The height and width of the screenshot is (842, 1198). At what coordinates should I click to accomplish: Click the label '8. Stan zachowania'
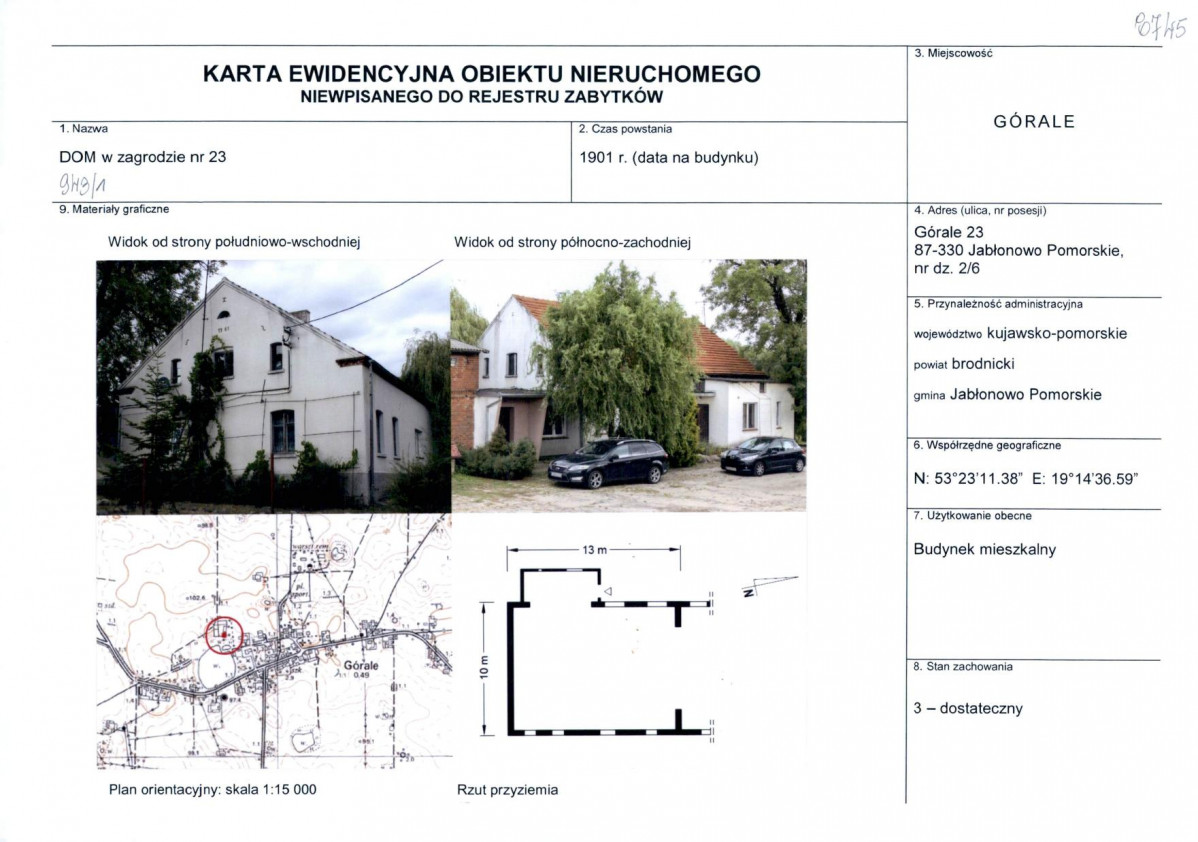pos(963,666)
